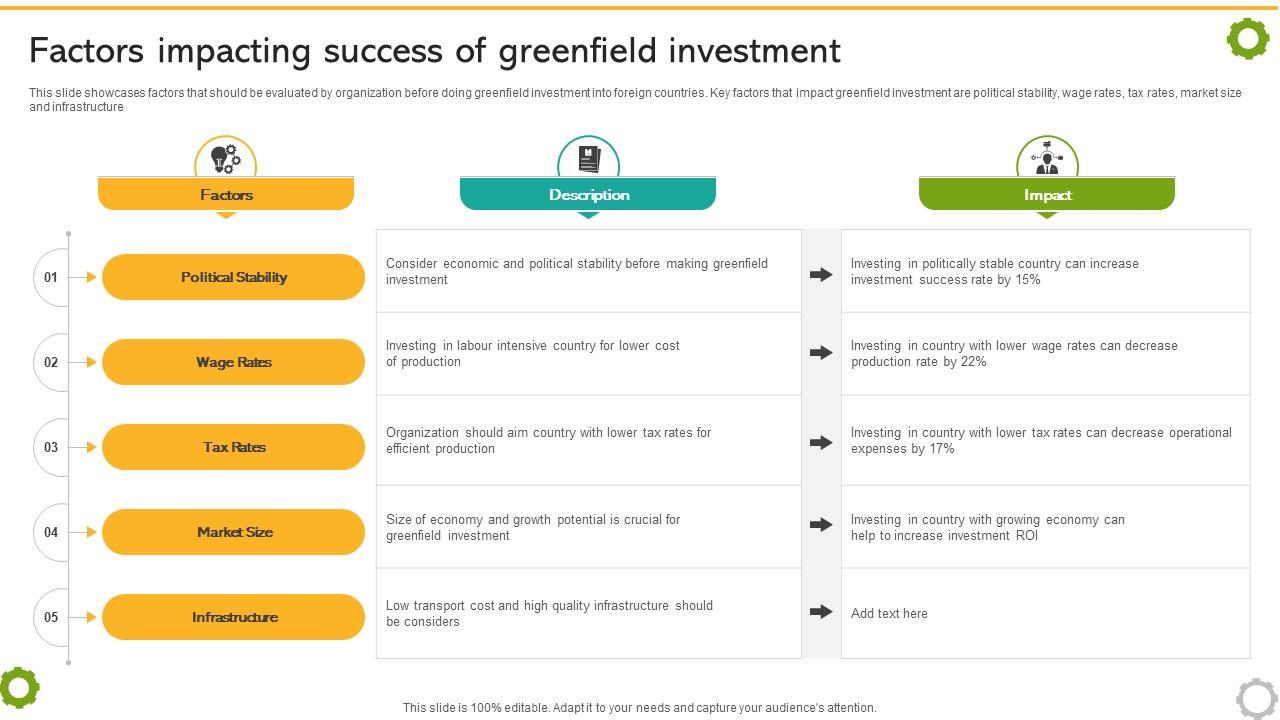Viewport: 1280px width, 720px height.
Task: Click the Wage Rates pill
Action: point(234,362)
